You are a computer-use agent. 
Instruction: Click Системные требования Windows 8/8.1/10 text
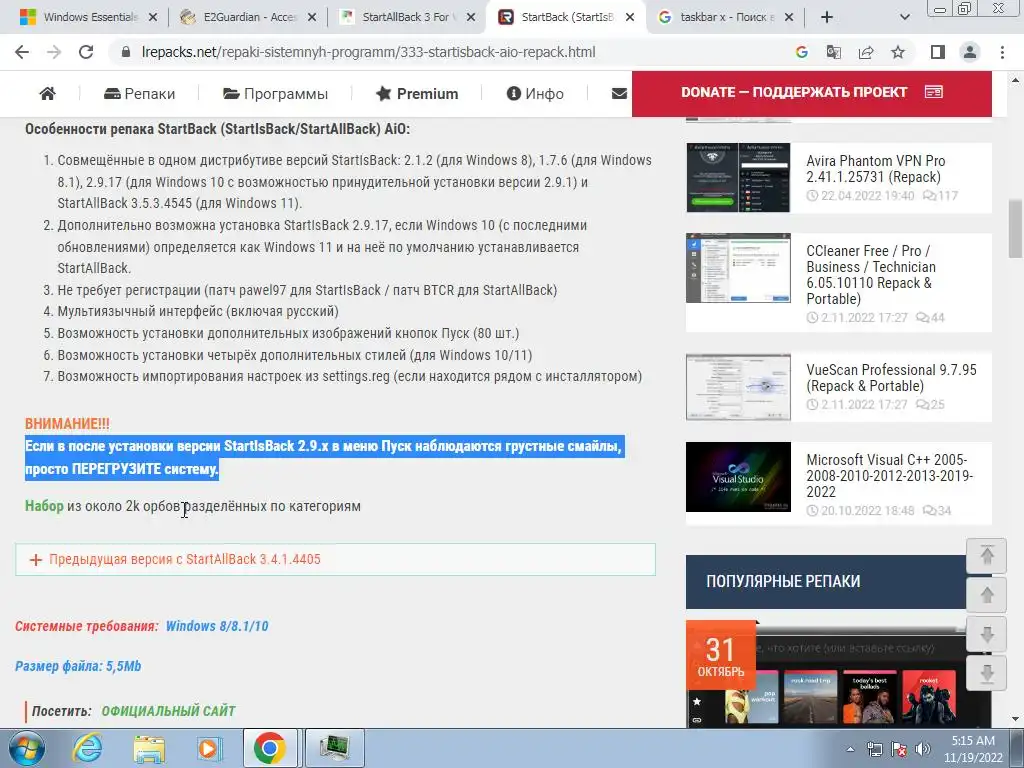pos(142,626)
